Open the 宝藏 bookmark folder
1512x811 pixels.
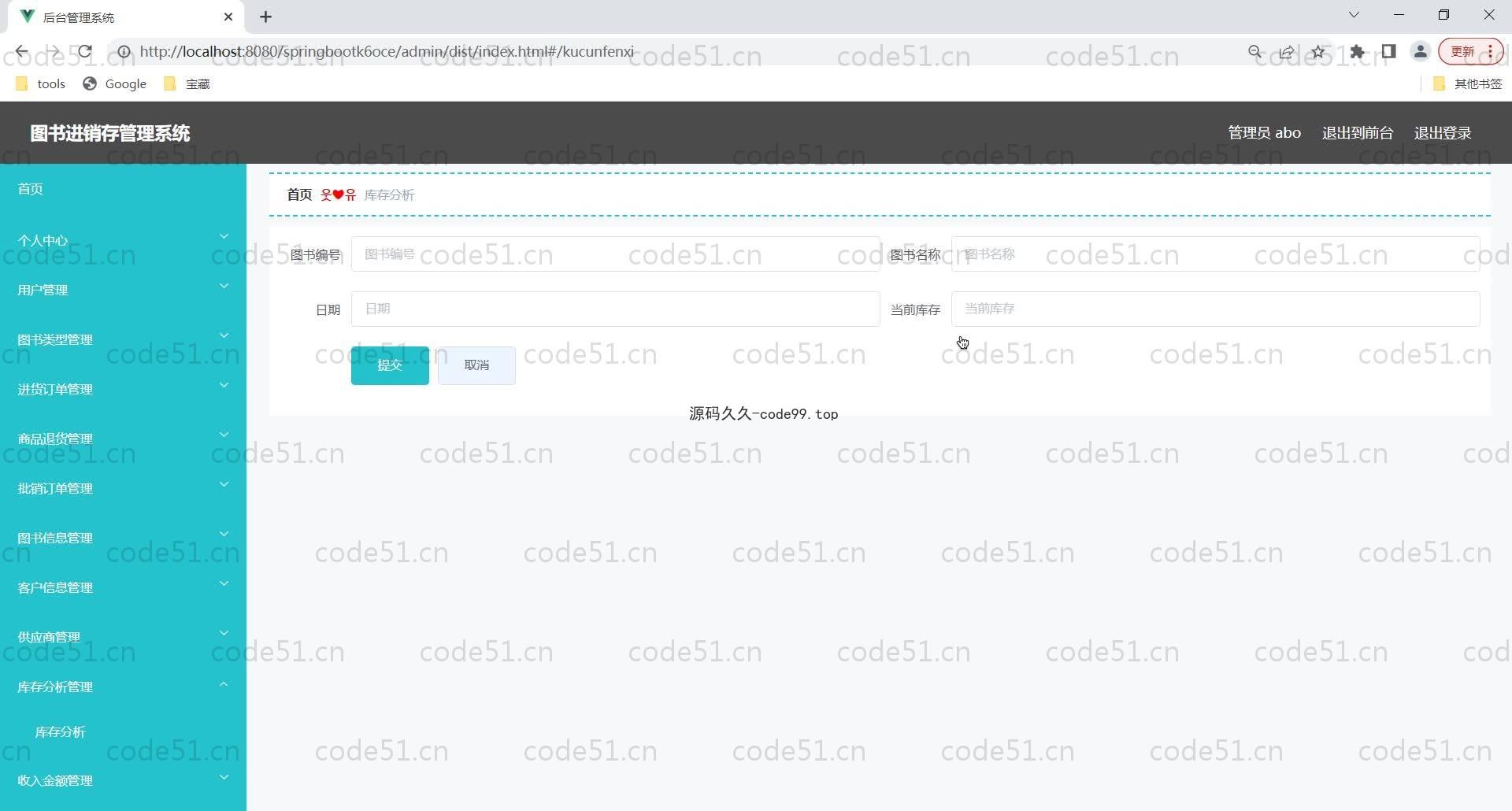coord(187,83)
